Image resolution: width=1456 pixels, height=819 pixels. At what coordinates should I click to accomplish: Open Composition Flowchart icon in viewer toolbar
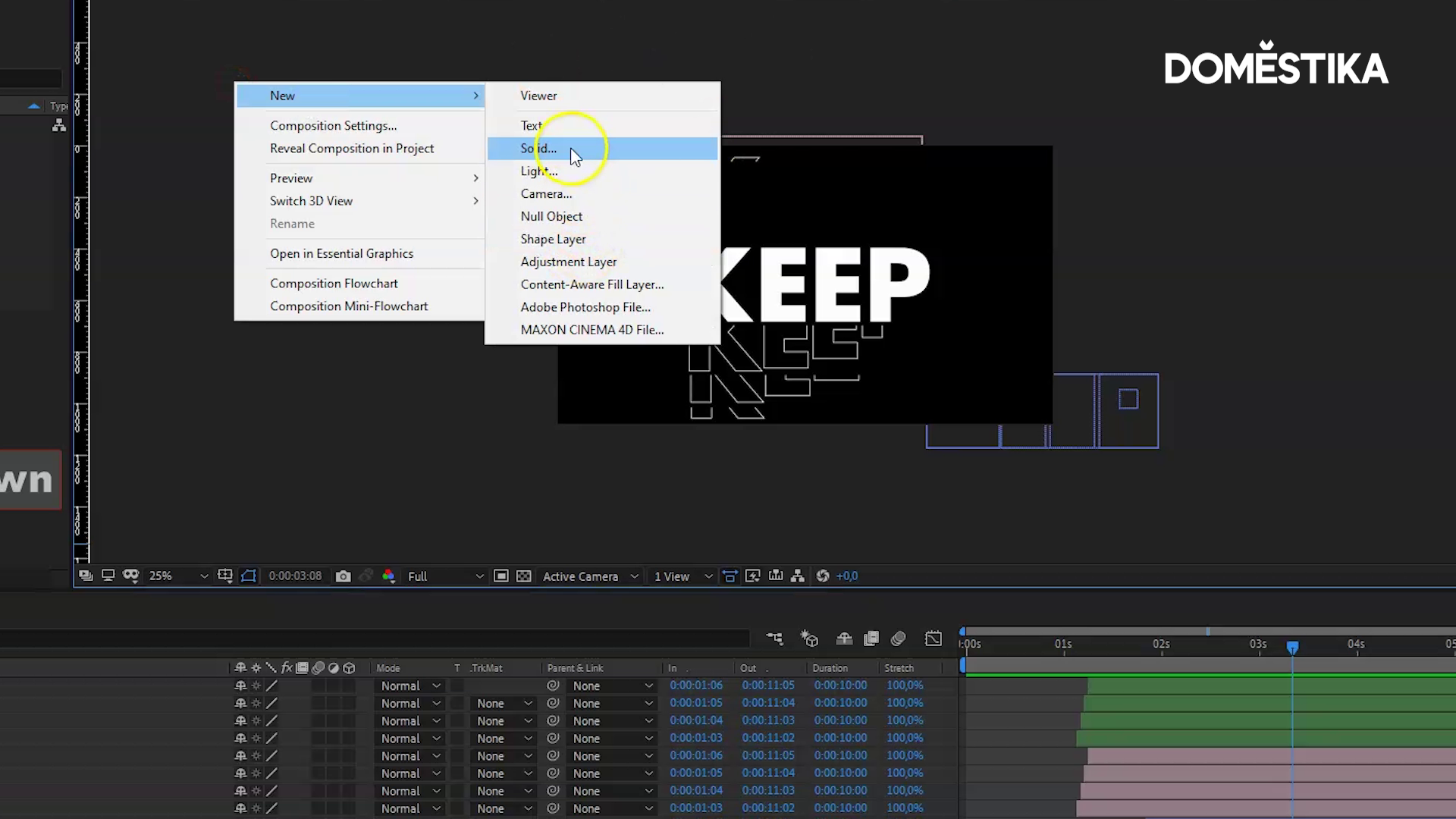[x=797, y=576]
